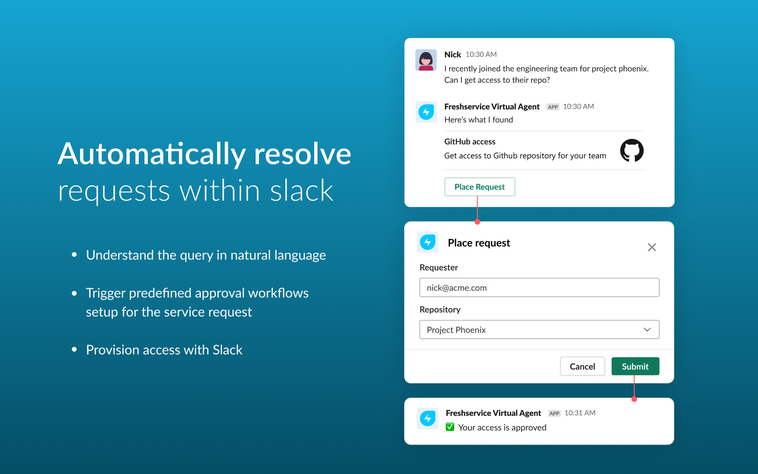Image resolution: width=758 pixels, height=474 pixels.
Task: Click the Repository dropdown chevron arrow
Action: click(x=647, y=330)
